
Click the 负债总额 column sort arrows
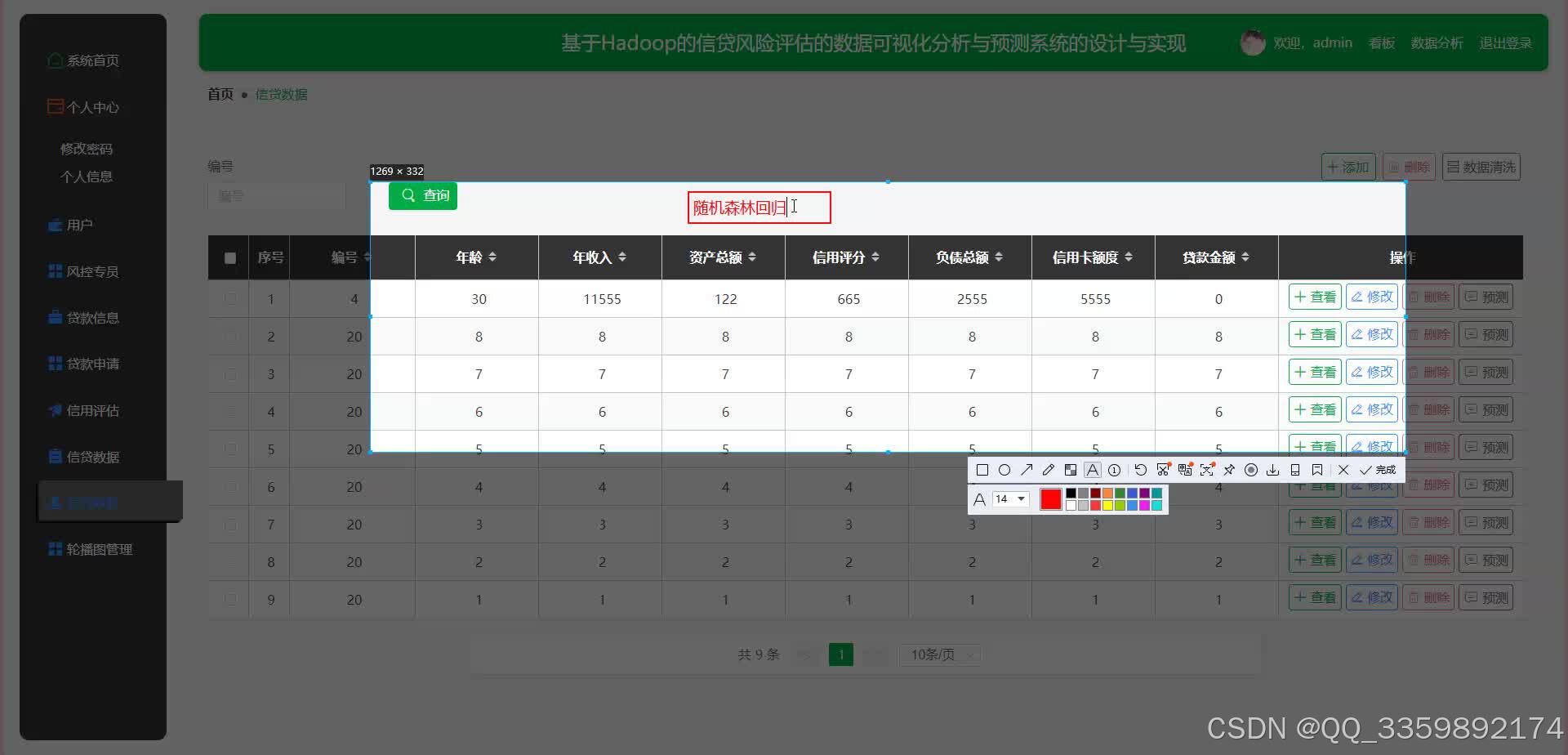[x=999, y=257]
